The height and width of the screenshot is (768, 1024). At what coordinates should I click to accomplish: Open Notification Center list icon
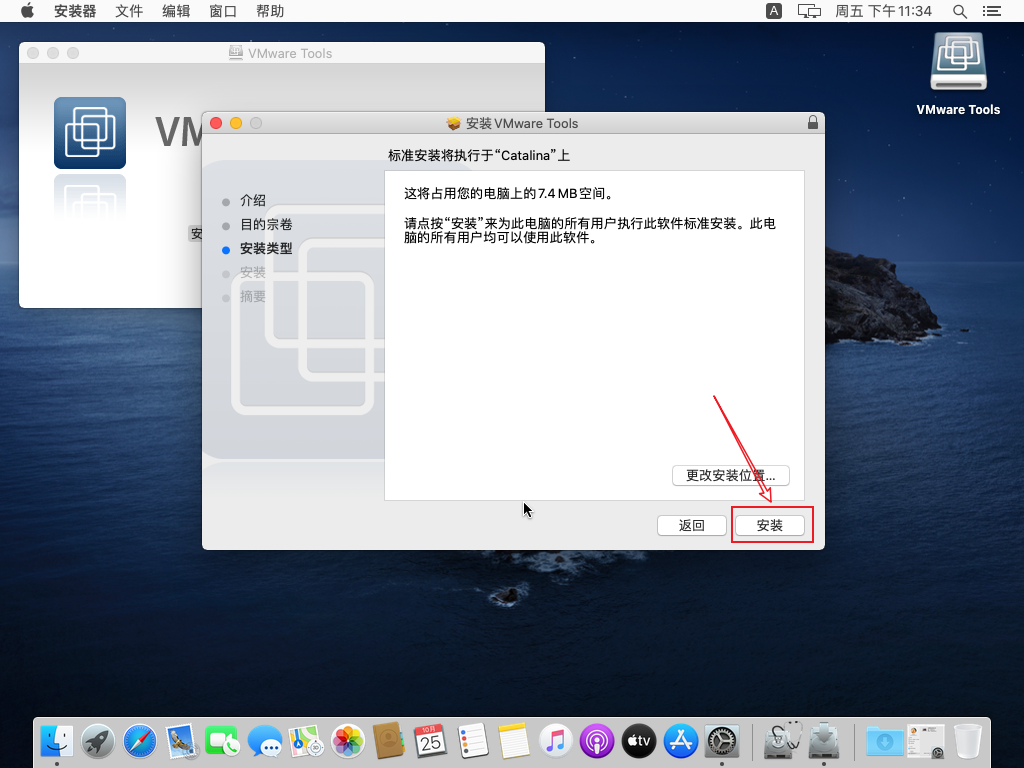[991, 11]
